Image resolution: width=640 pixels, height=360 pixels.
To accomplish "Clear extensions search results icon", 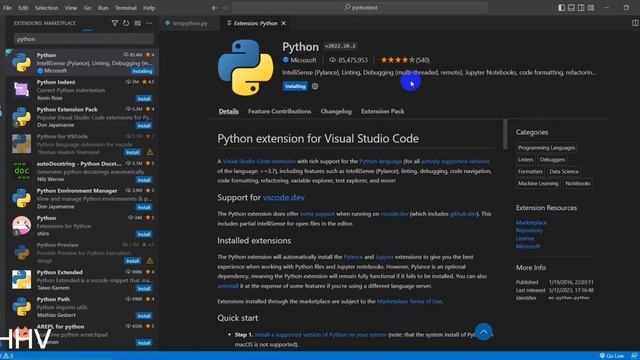I will (138, 23).
